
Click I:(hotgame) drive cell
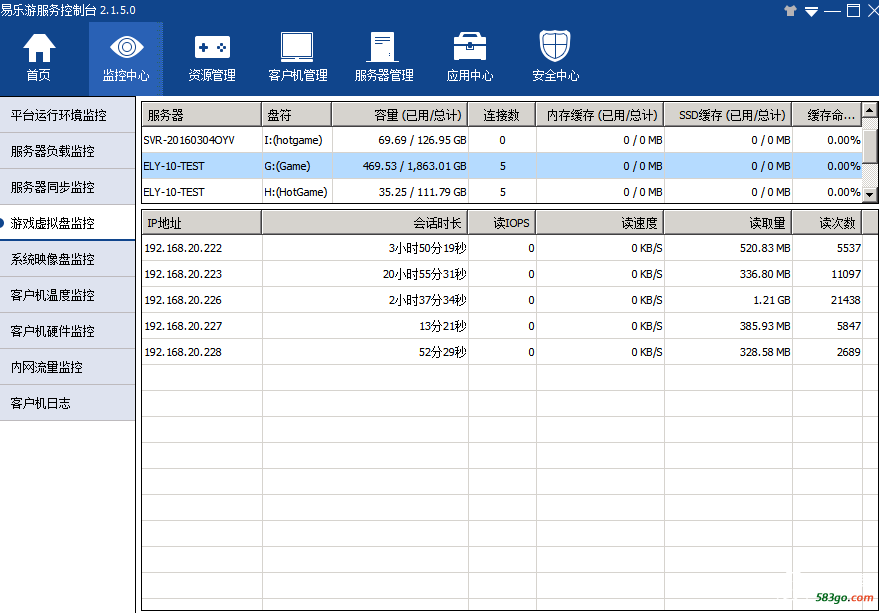coord(293,140)
